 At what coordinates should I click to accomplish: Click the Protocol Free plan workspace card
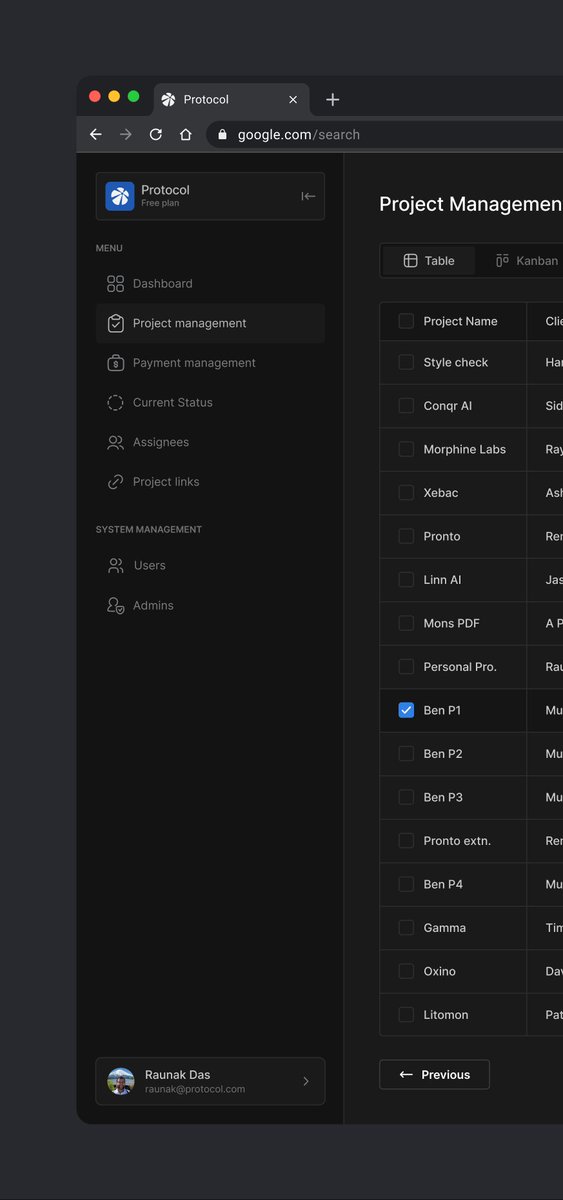(210, 196)
